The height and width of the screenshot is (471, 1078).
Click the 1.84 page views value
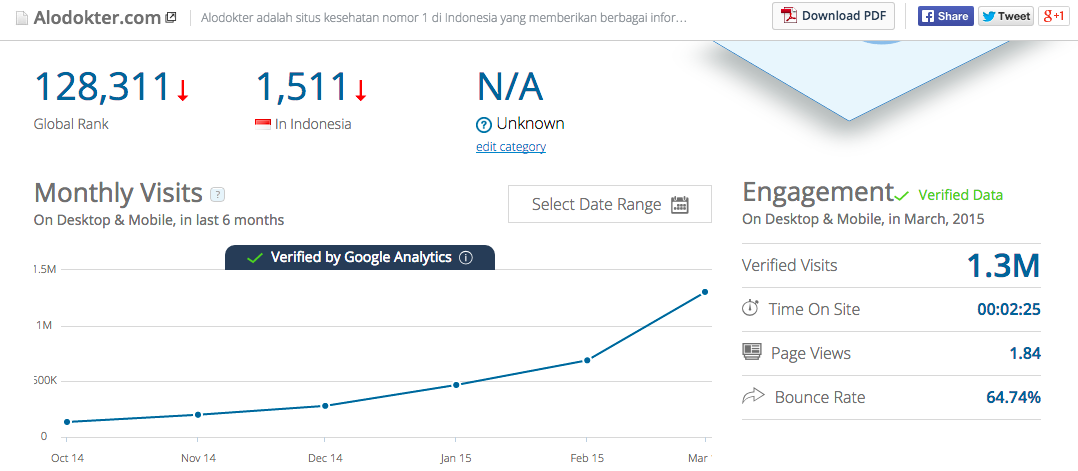coord(1024,353)
